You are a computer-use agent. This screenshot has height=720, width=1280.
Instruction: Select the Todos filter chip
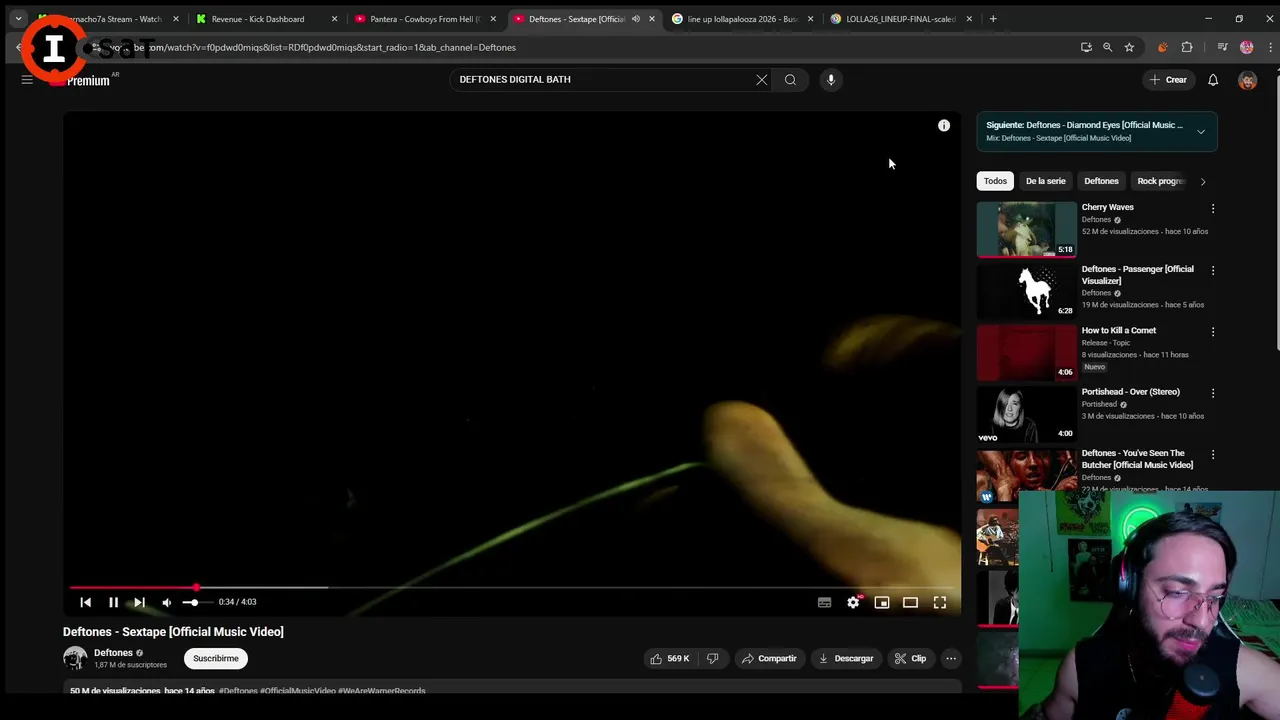tap(995, 181)
